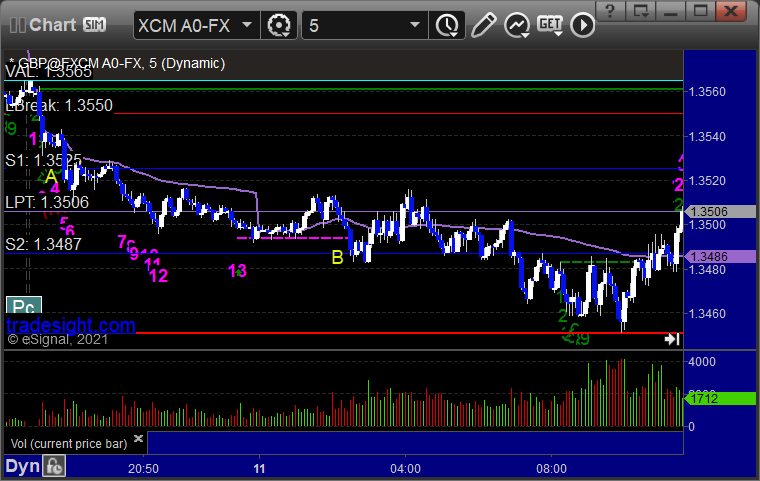
Task: Open the Dyn scaling mode selector
Action: click(x=22, y=466)
